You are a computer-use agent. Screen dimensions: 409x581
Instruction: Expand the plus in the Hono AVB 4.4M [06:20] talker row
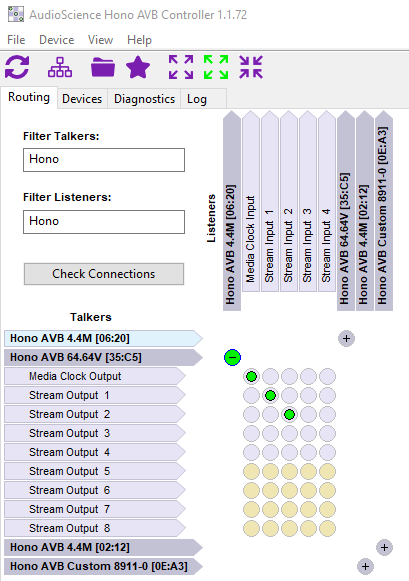pos(346,338)
